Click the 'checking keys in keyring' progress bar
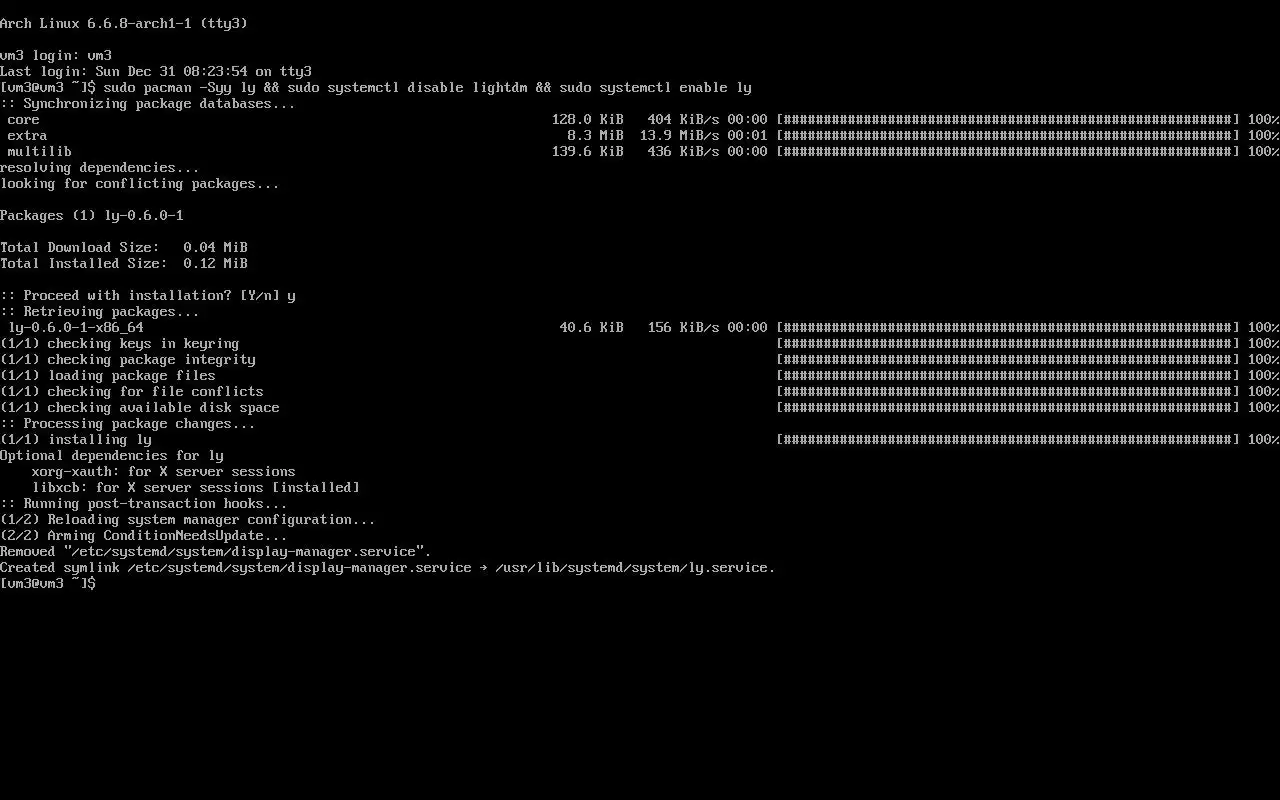 [x=1008, y=343]
